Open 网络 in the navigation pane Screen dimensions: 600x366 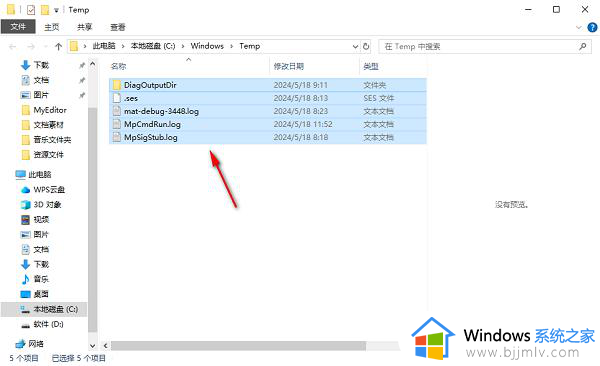pos(36,344)
